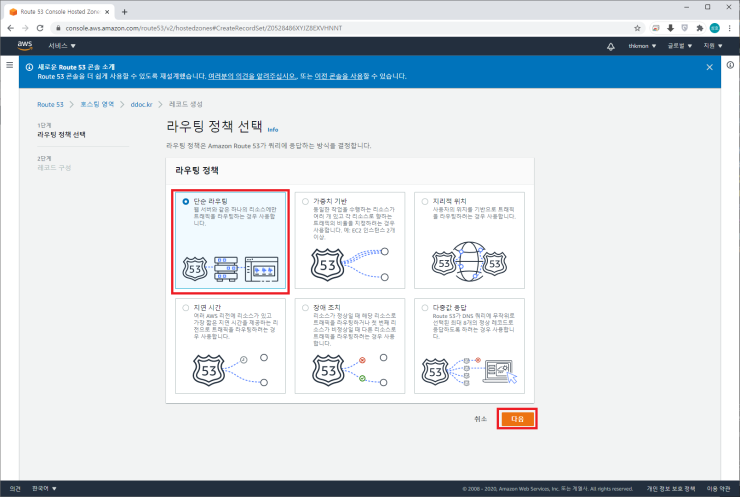The height and width of the screenshot is (497, 740).
Task: Click the orange 다음 button
Action: [x=516, y=419]
